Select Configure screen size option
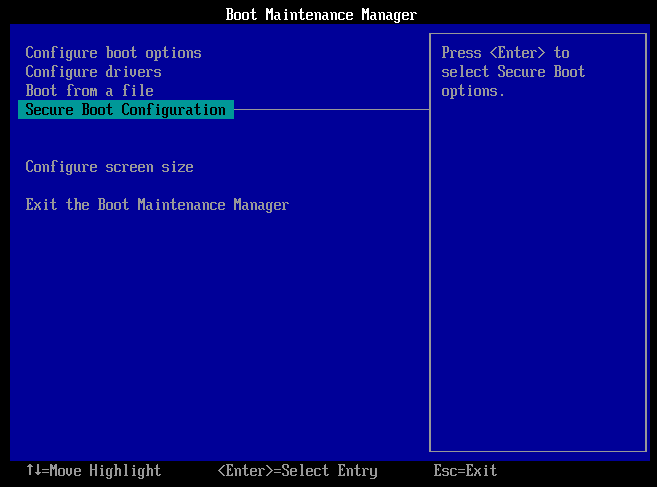The height and width of the screenshot is (487, 657). [109, 167]
